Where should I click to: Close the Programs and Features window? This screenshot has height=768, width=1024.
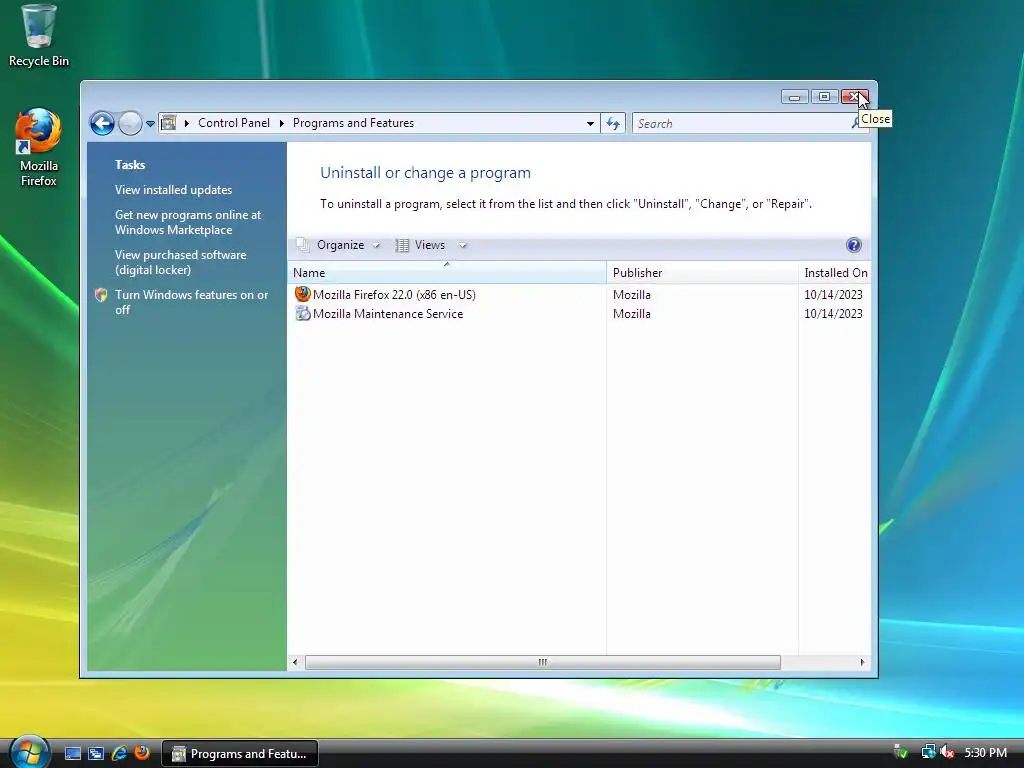click(x=855, y=97)
